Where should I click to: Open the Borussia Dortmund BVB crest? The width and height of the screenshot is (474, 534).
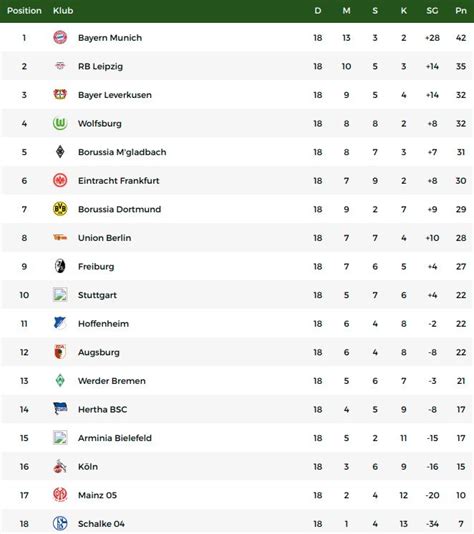click(60, 209)
